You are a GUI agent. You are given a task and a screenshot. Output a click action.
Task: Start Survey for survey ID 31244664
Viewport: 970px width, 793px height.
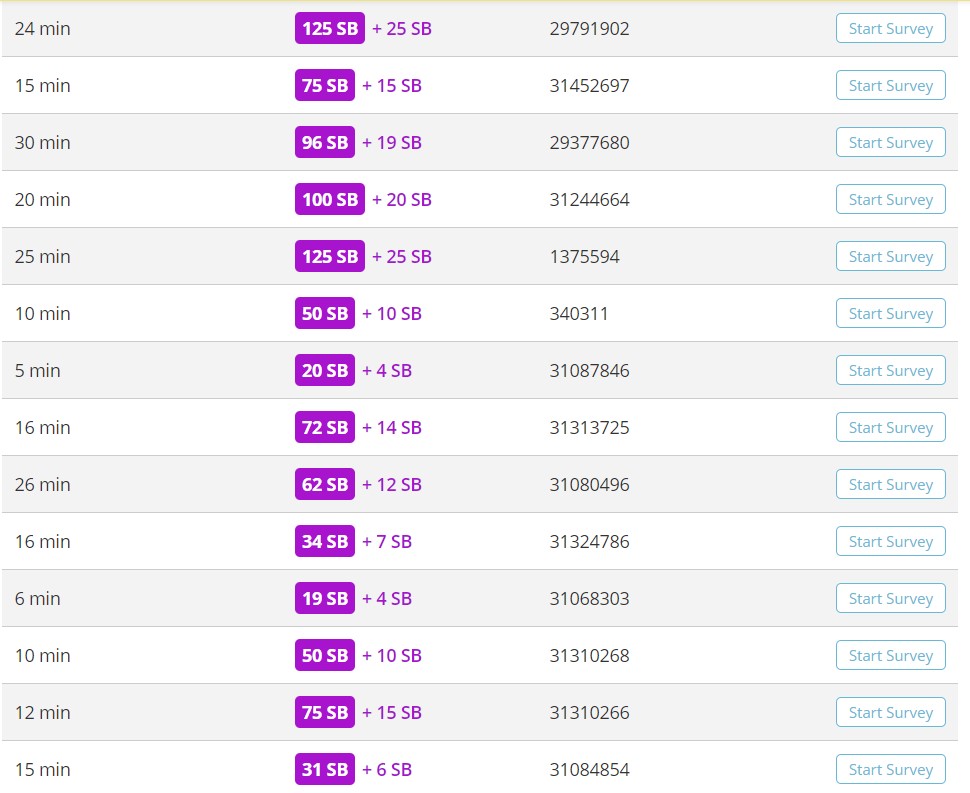coord(891,199)
